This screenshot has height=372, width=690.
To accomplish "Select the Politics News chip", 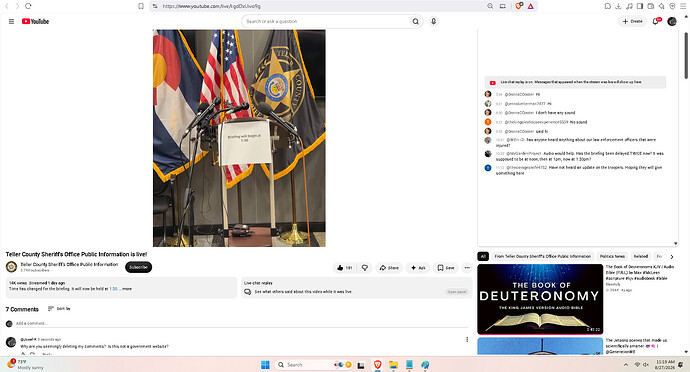I will click(x=612, y=256).
